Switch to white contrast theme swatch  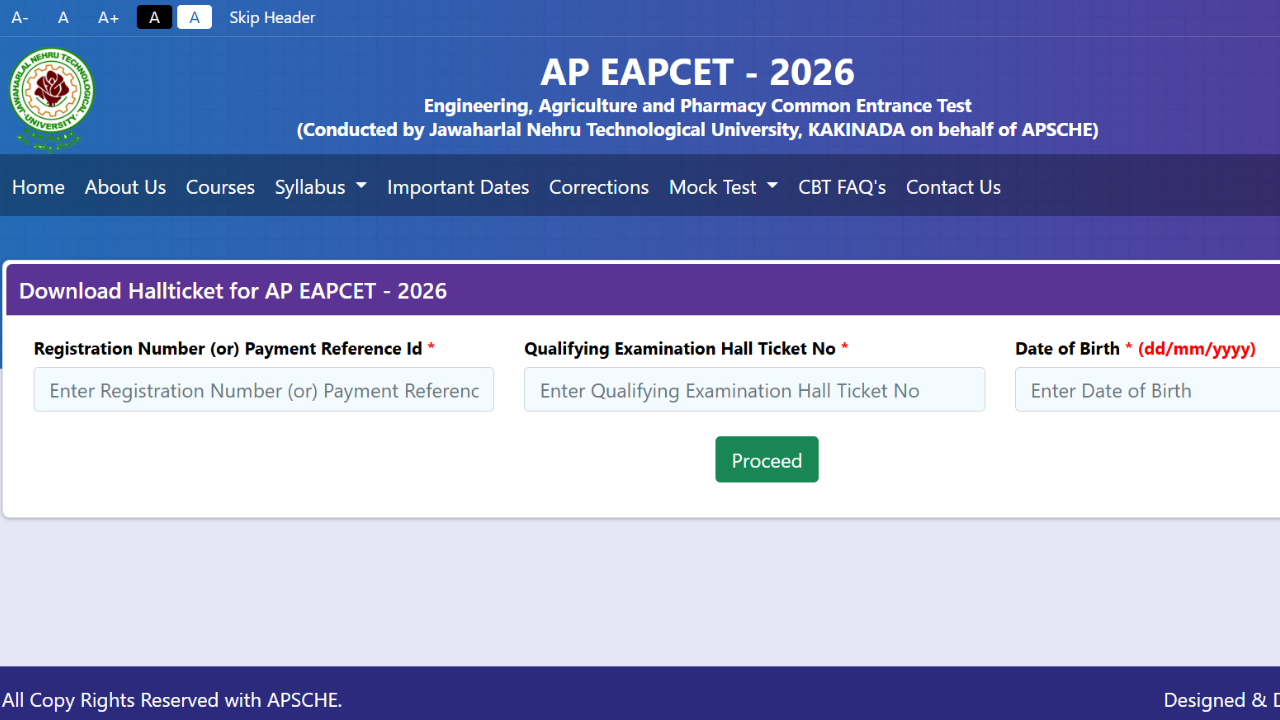[x=194, y=18]
